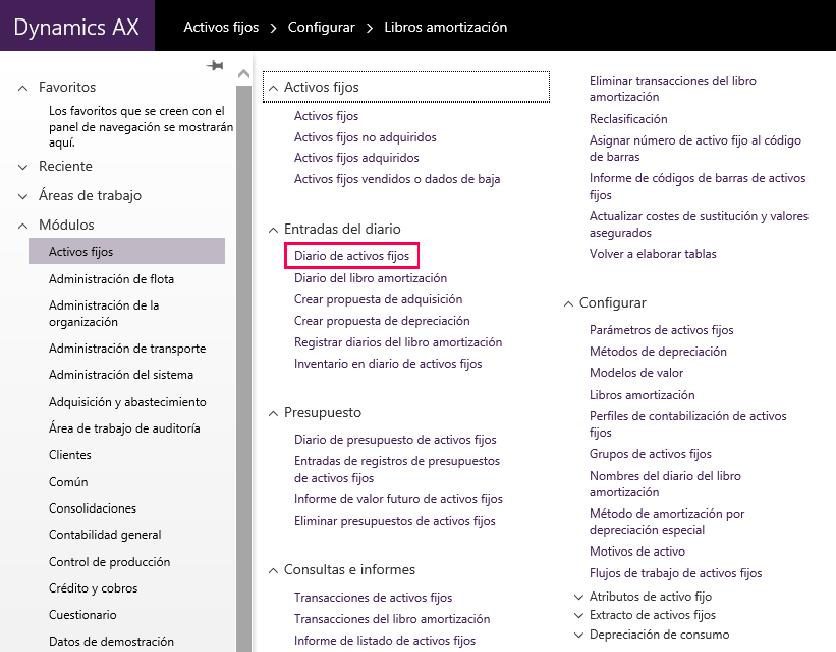Open Eliminar presupuestos de activos fijos
Screen dimensions: 836x652
point(395,521)
